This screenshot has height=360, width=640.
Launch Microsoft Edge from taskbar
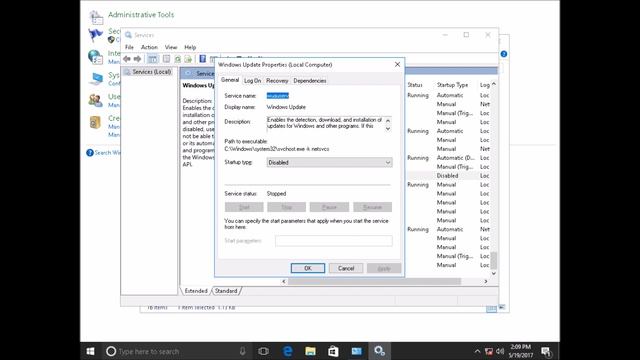(287, 351)
